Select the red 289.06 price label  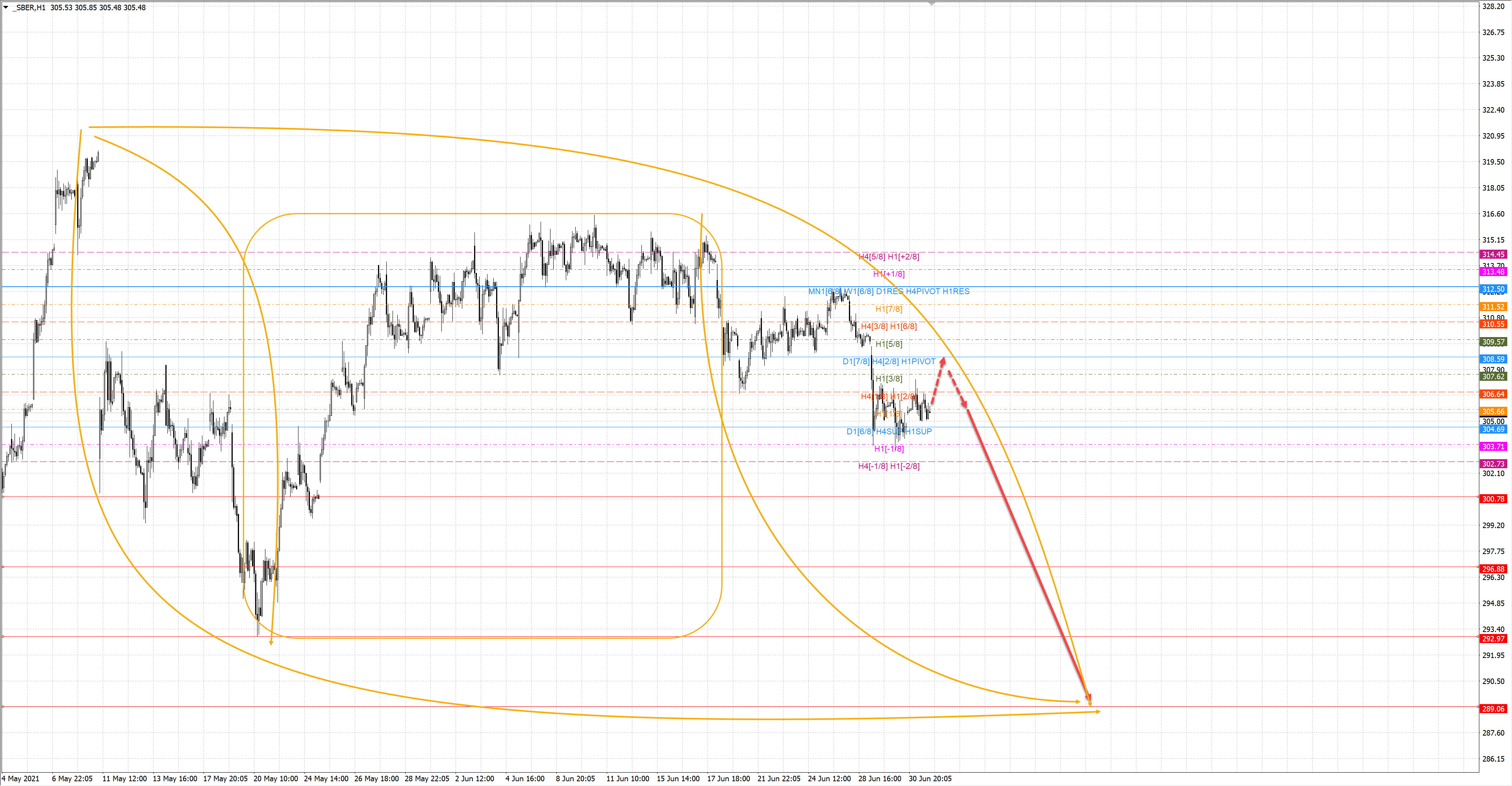click(x=1493, y=708)
